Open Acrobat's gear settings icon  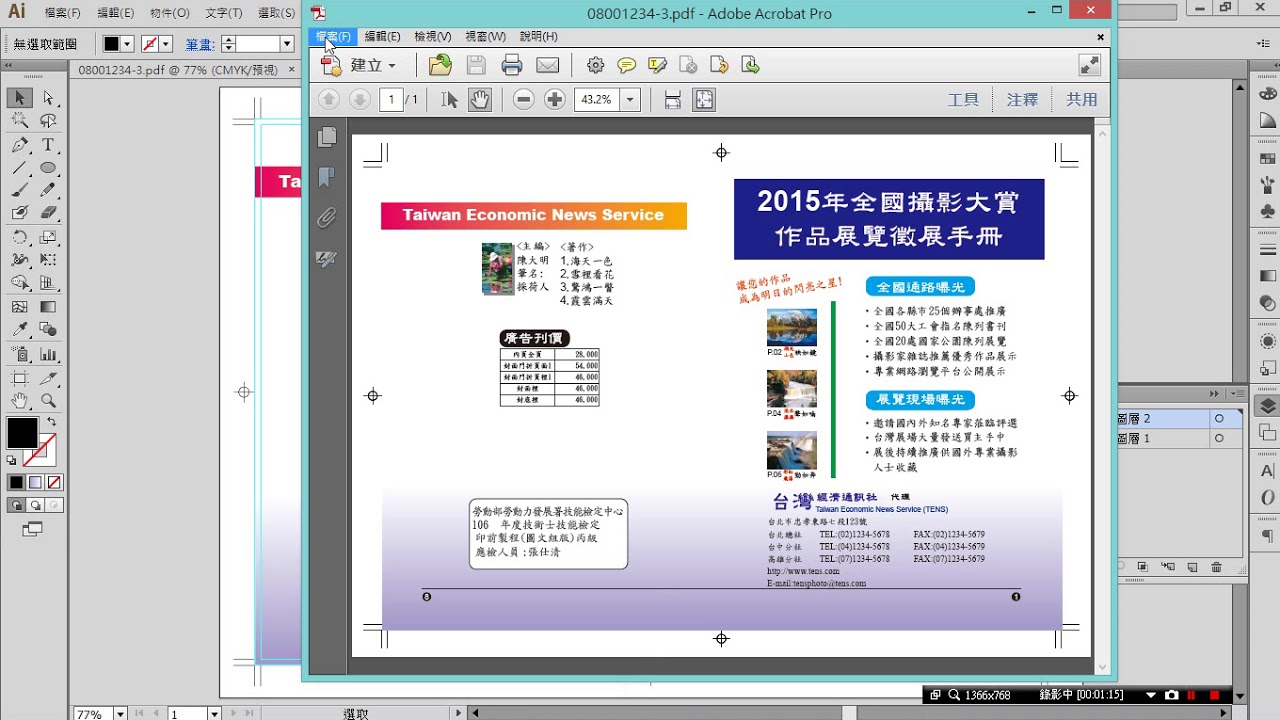coord(595,66)
